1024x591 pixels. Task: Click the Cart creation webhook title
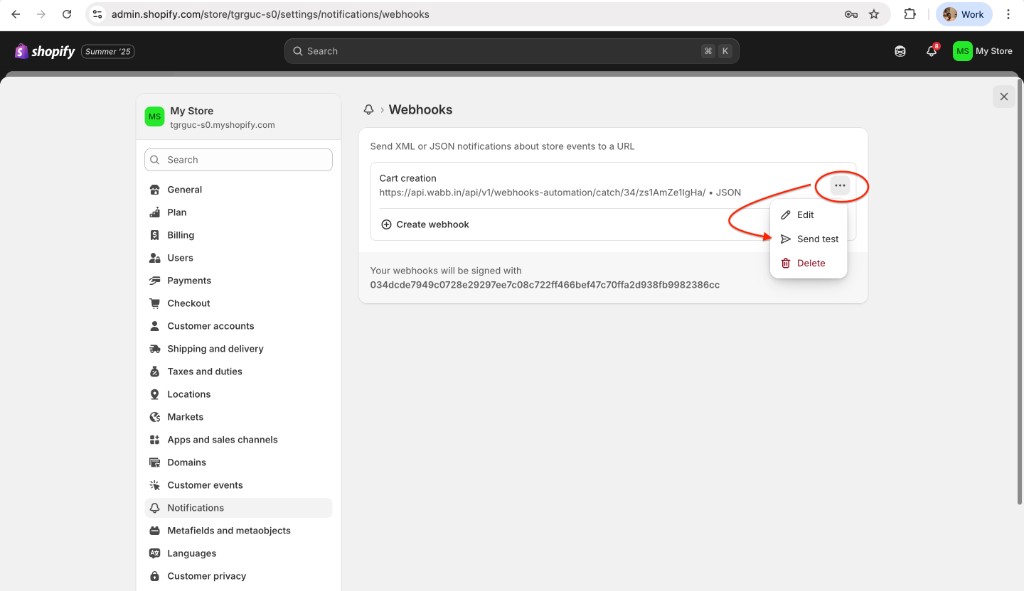[408, 178]
